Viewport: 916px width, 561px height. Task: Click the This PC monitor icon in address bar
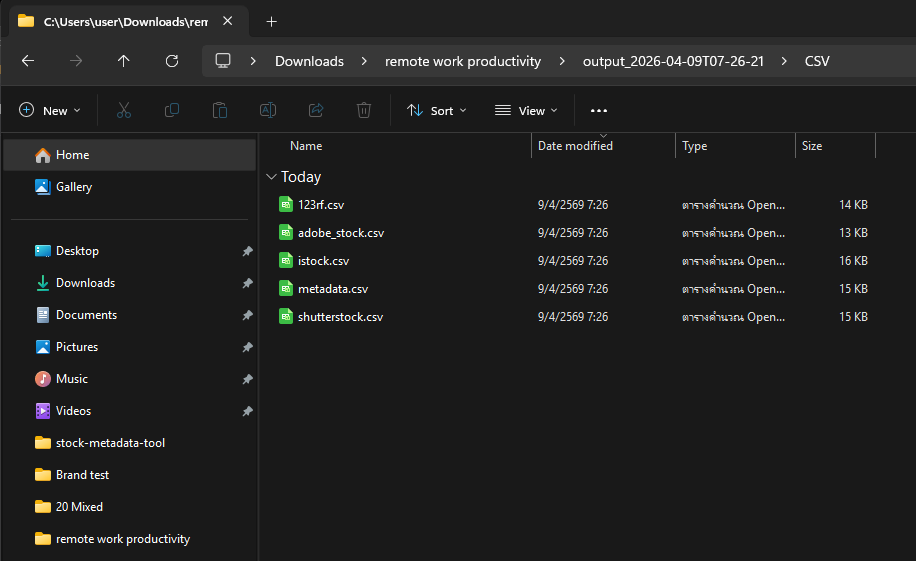[x=223, y=61]
